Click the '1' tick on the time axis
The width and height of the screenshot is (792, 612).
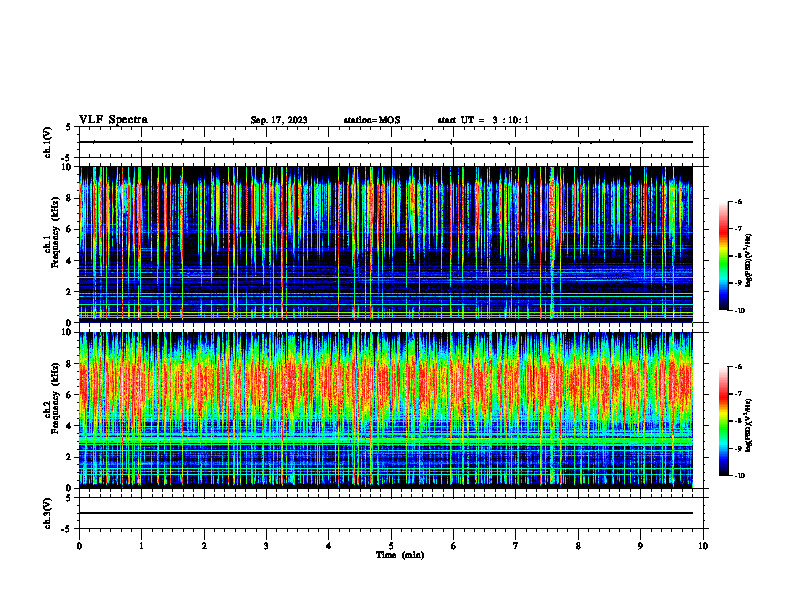pos(141,546)
